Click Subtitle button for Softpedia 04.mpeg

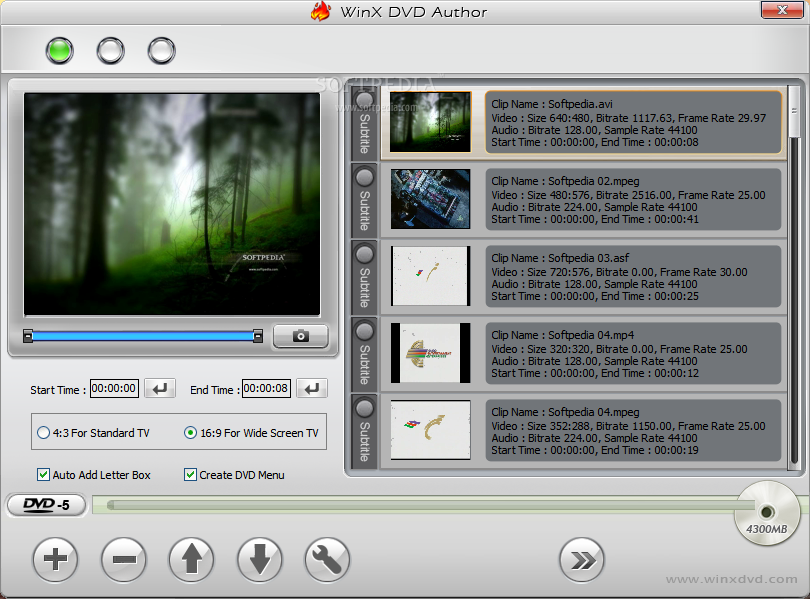[364, 431]
